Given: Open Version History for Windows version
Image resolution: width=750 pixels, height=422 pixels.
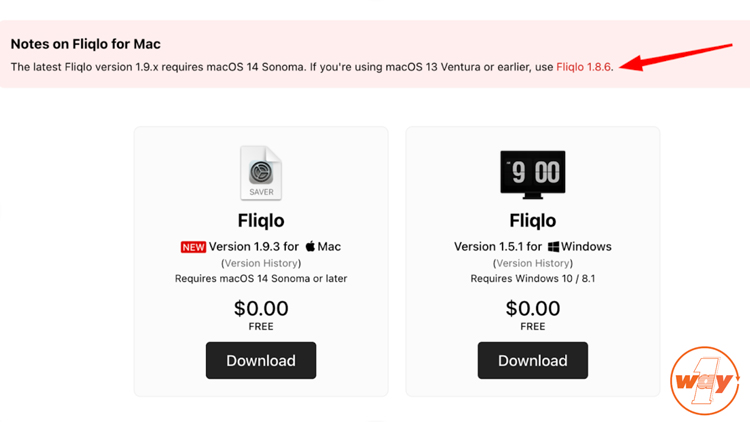Looking at the screenshot, I should click(x=532, y=263).
